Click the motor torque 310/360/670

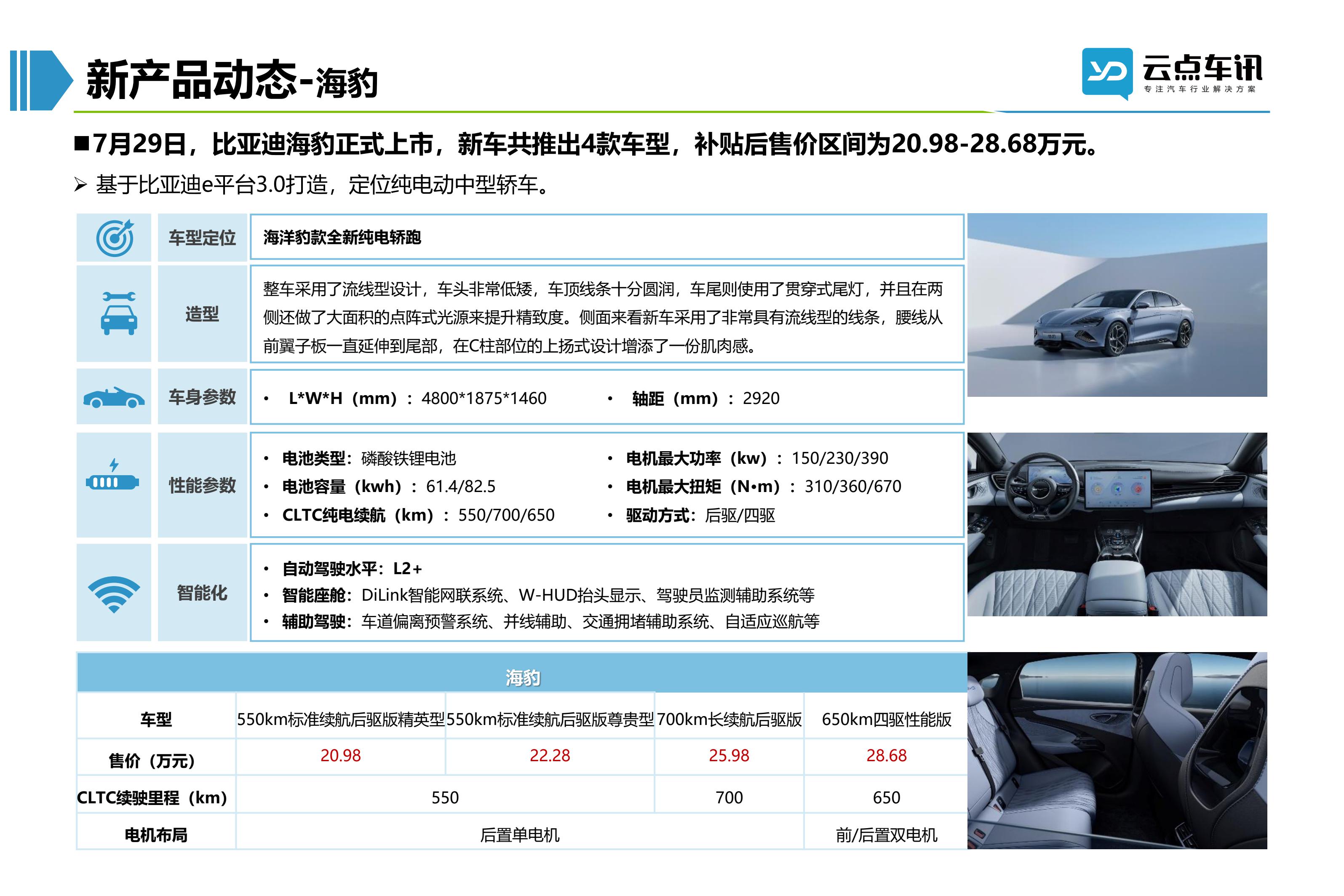[853, 486]
